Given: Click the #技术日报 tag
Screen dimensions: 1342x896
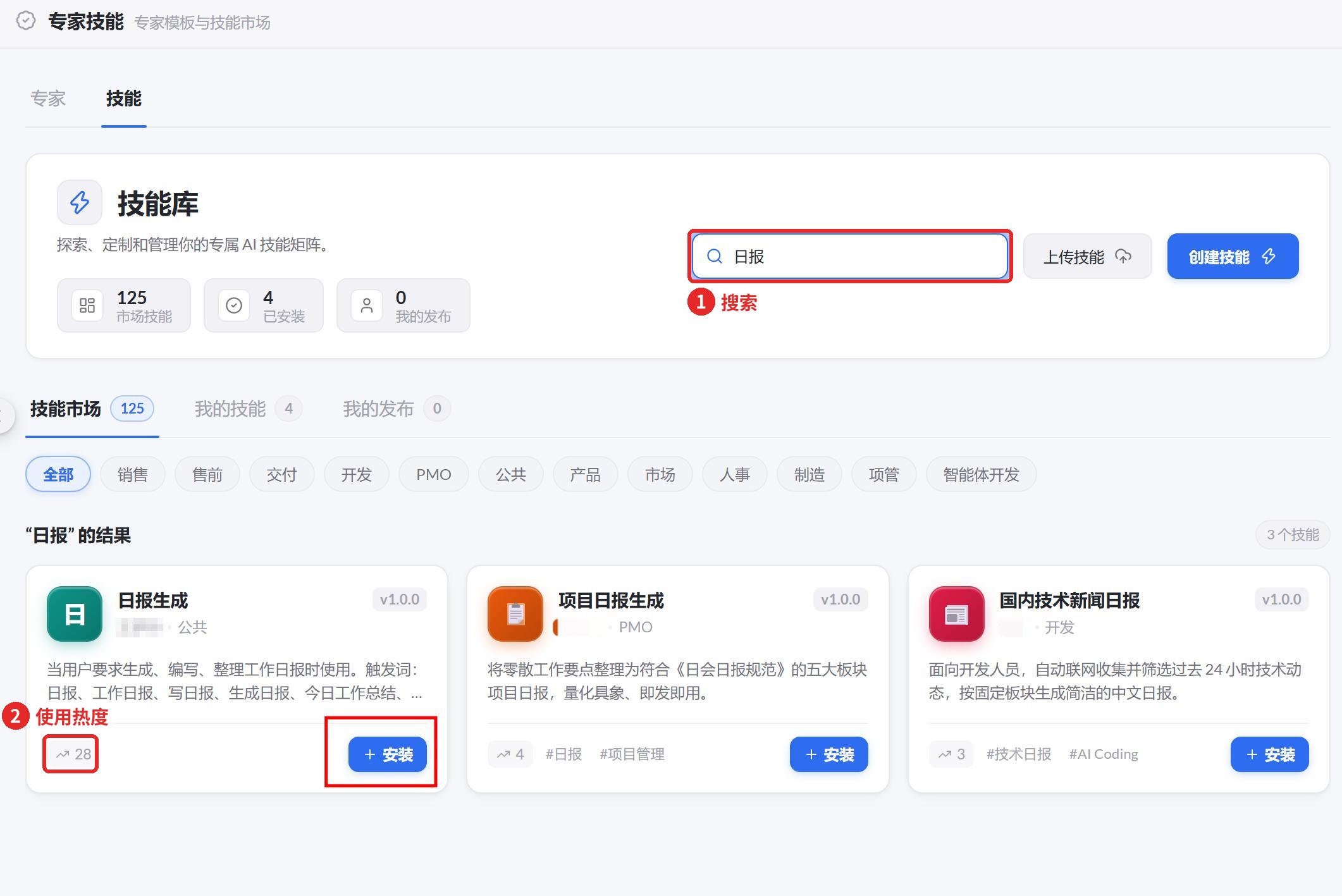Looking at the screenshot, I should [x=1019, y=754].
